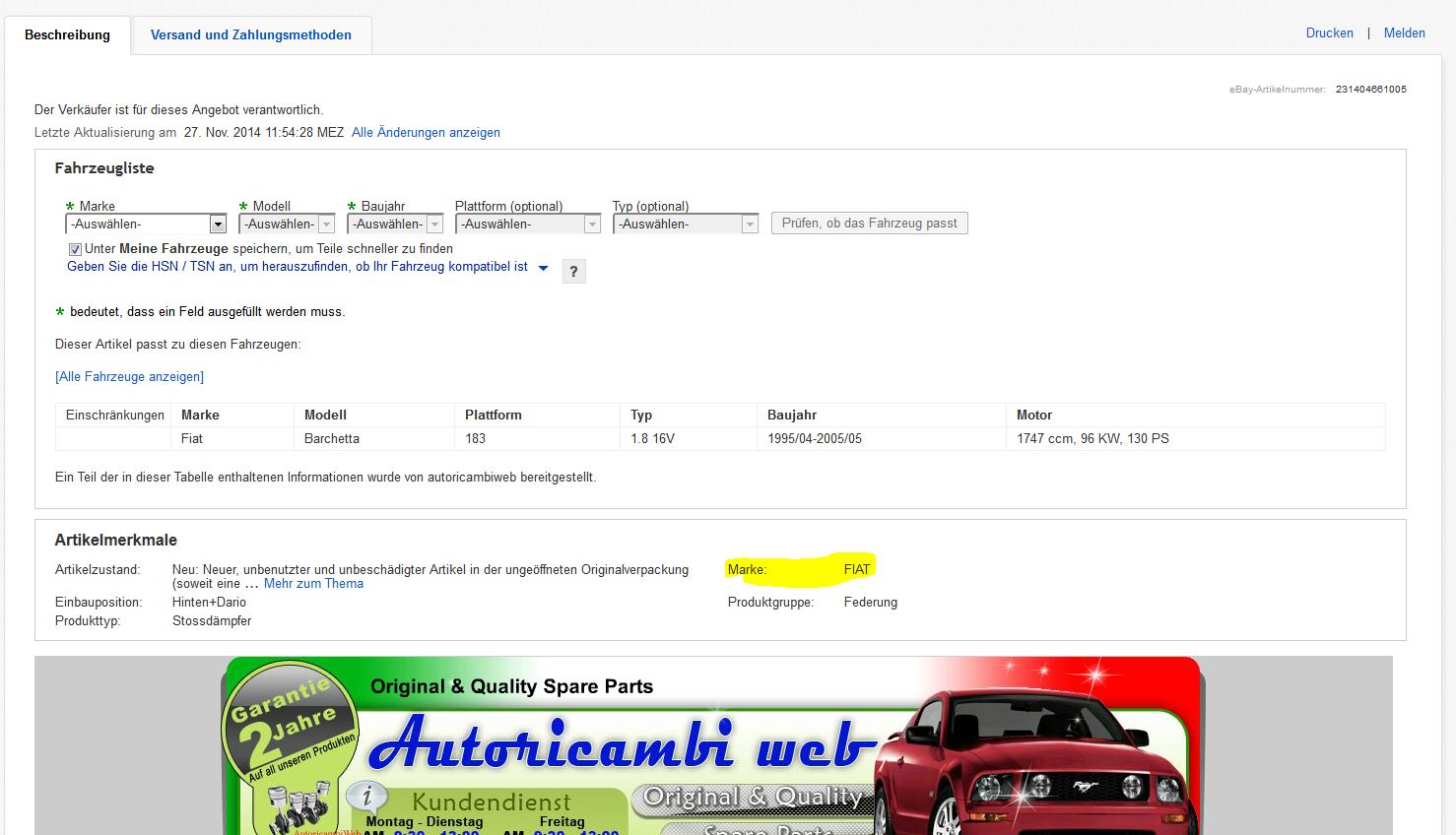Viewport: 1456px width, 835px height.
Task: Open the Plattform (optional) dropdown
Action: (x=528, y=225)
